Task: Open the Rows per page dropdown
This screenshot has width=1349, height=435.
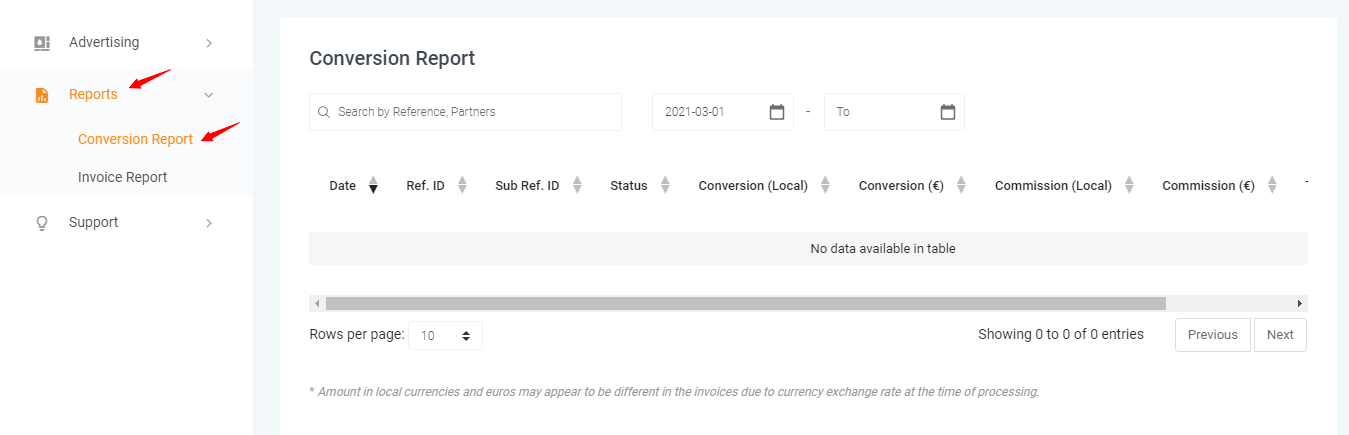Action: pos(446,336)
